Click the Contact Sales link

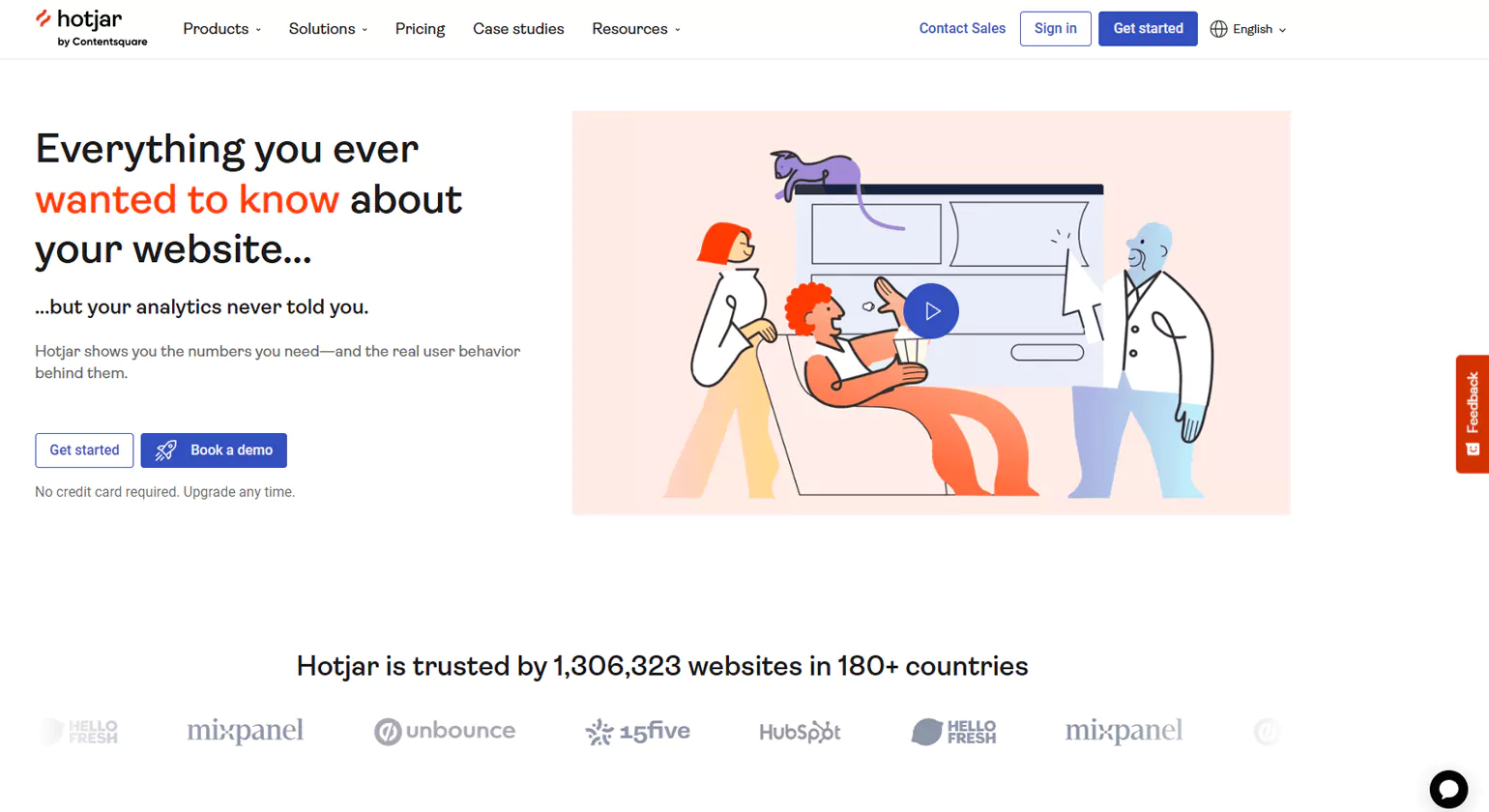[x=962, y=28]
